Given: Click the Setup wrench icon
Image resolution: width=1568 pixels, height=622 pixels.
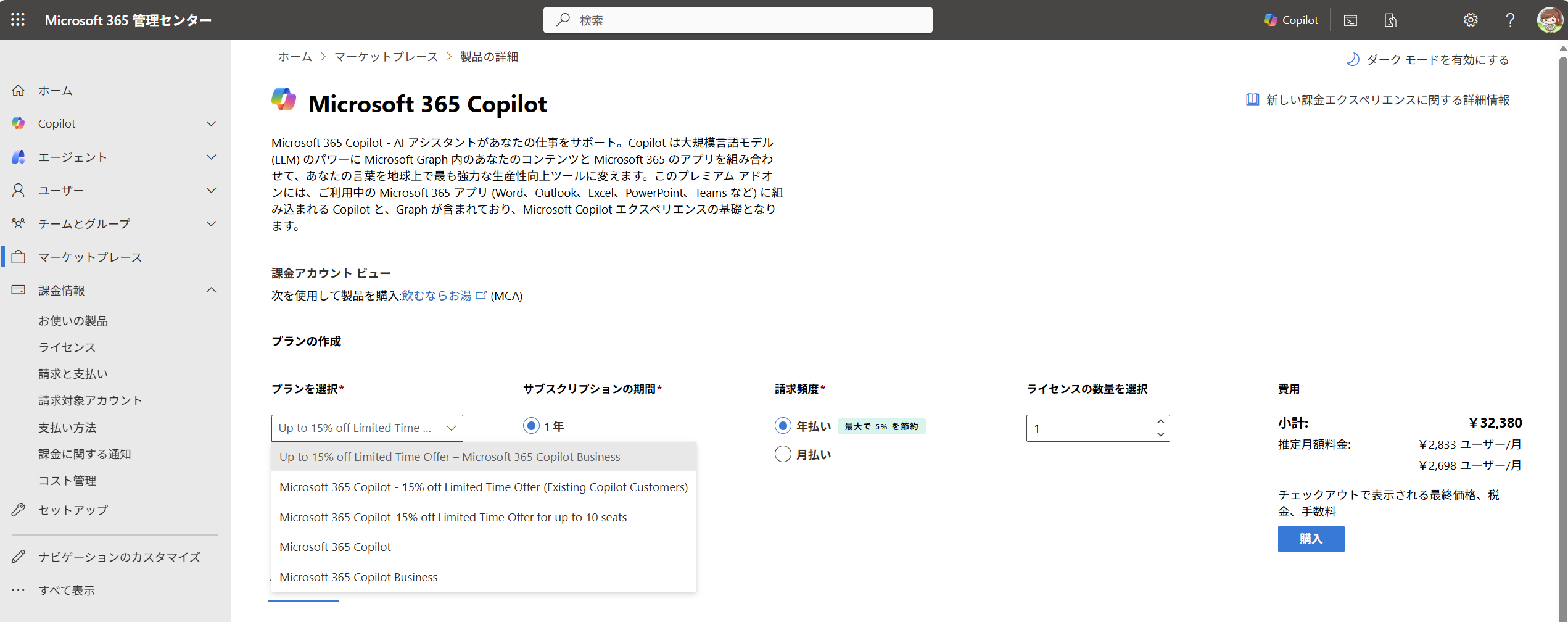Looking at the screenshot, I should [19, 510].
